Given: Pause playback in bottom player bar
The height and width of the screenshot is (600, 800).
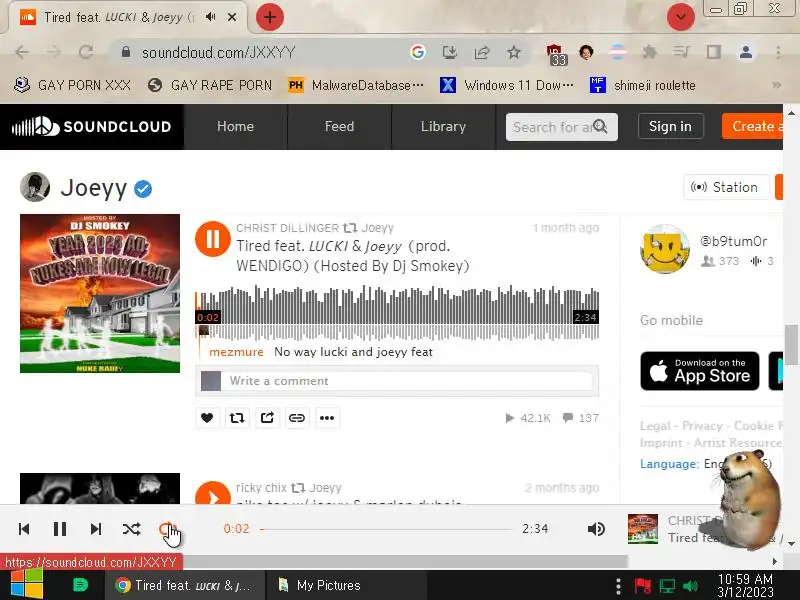Looking at the screenshot, I should pos(60,529).
